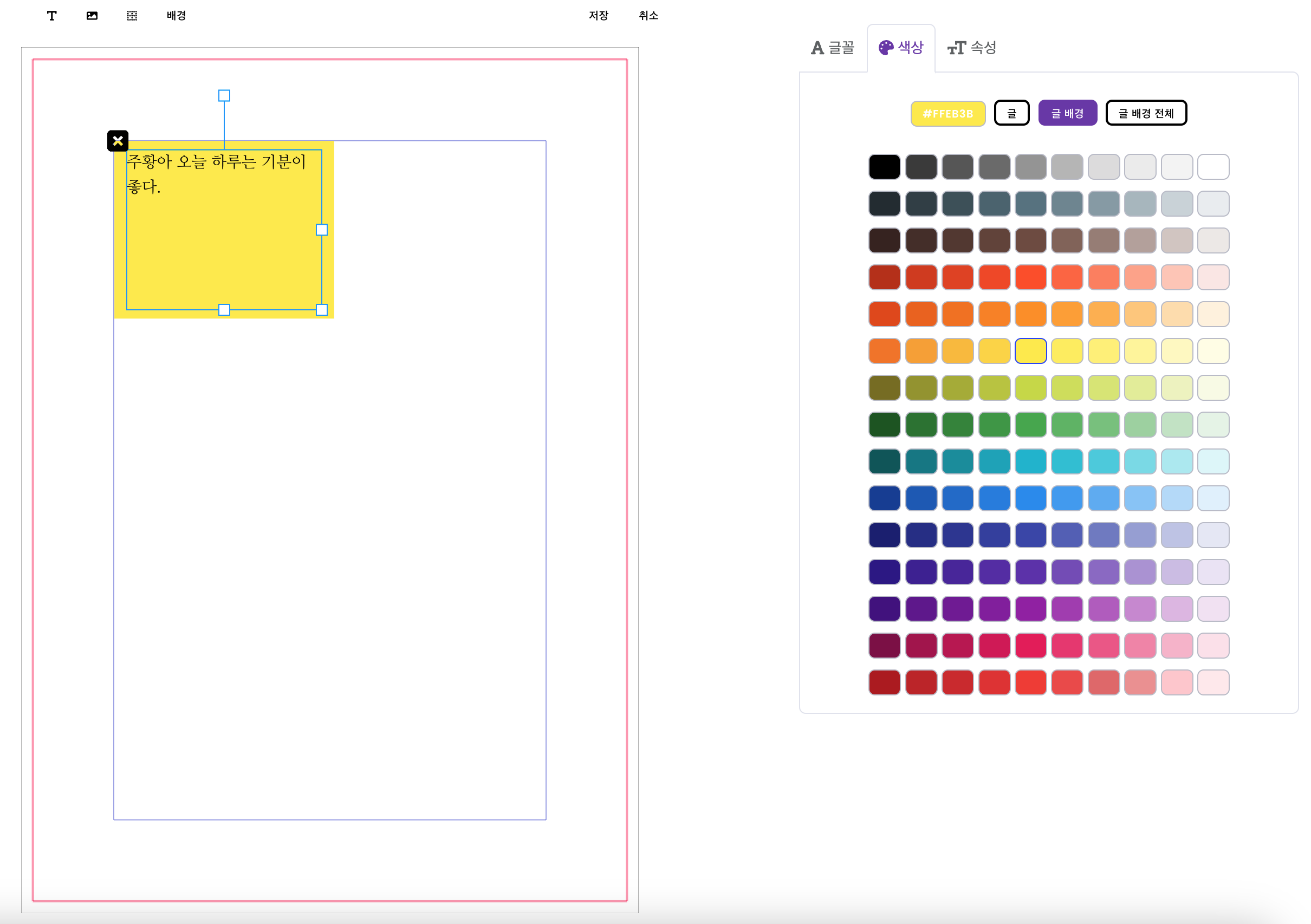Select the 글 배경 전체 toggle
1311x924 pixels.
(1146, 113)
